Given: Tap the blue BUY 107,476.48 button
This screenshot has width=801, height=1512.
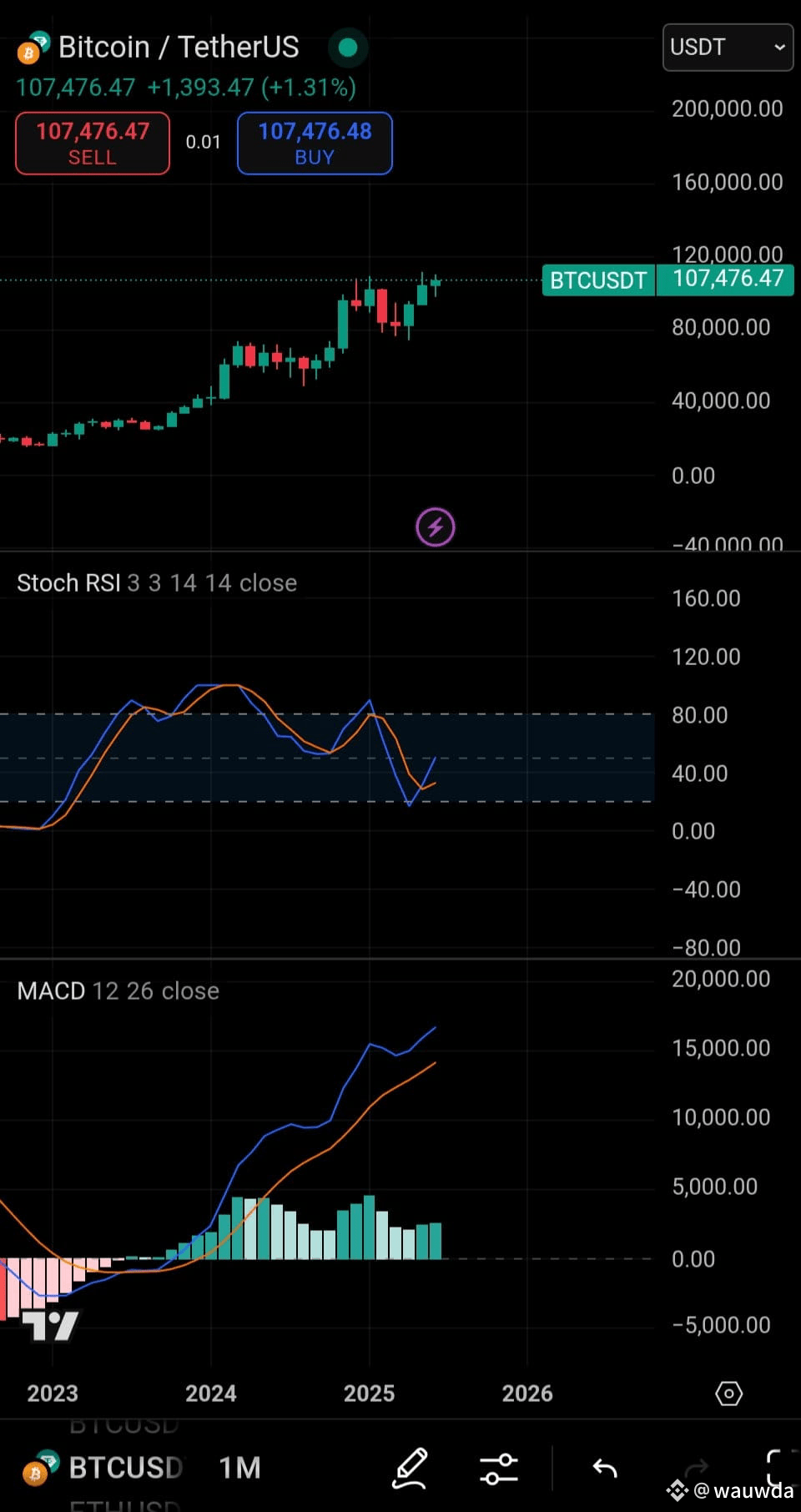Looking at the screenshot, I should [x=315, y=144].
